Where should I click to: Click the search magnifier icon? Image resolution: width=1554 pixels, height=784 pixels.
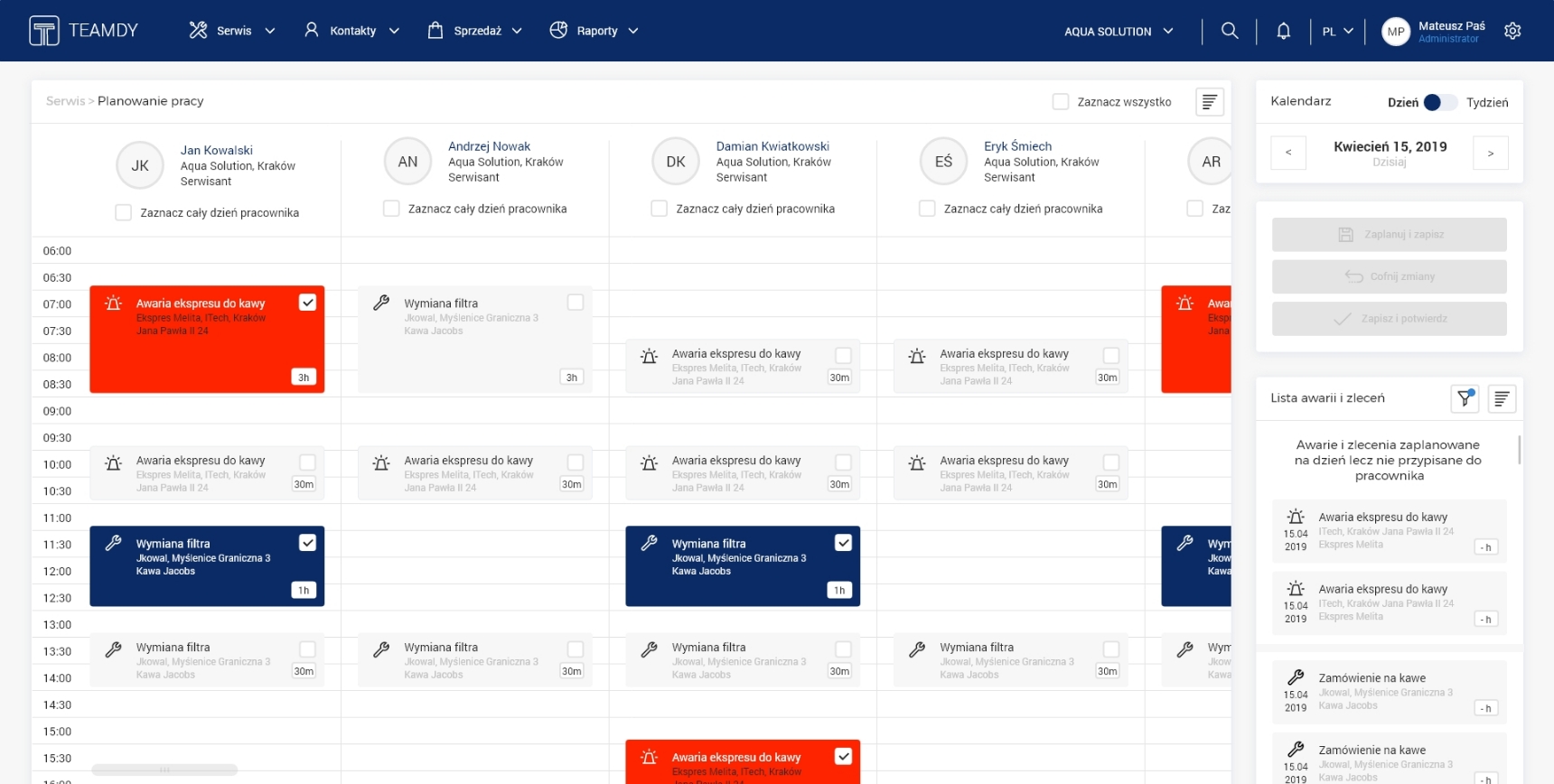point(1229,31)
